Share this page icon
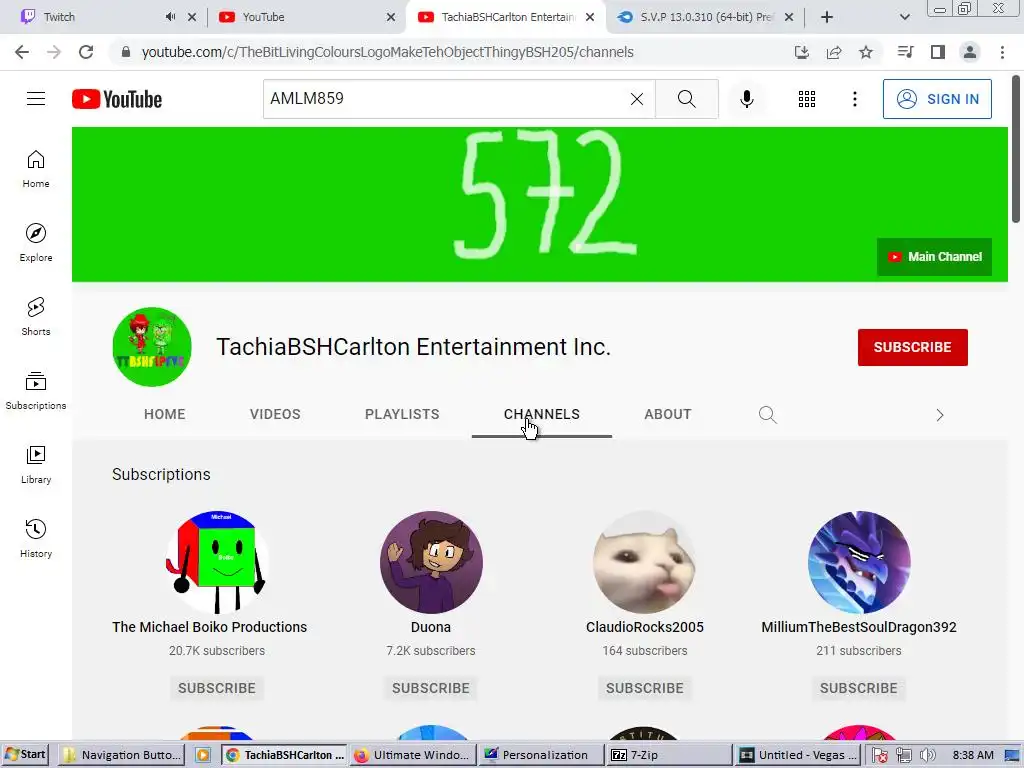 (833, 52)
